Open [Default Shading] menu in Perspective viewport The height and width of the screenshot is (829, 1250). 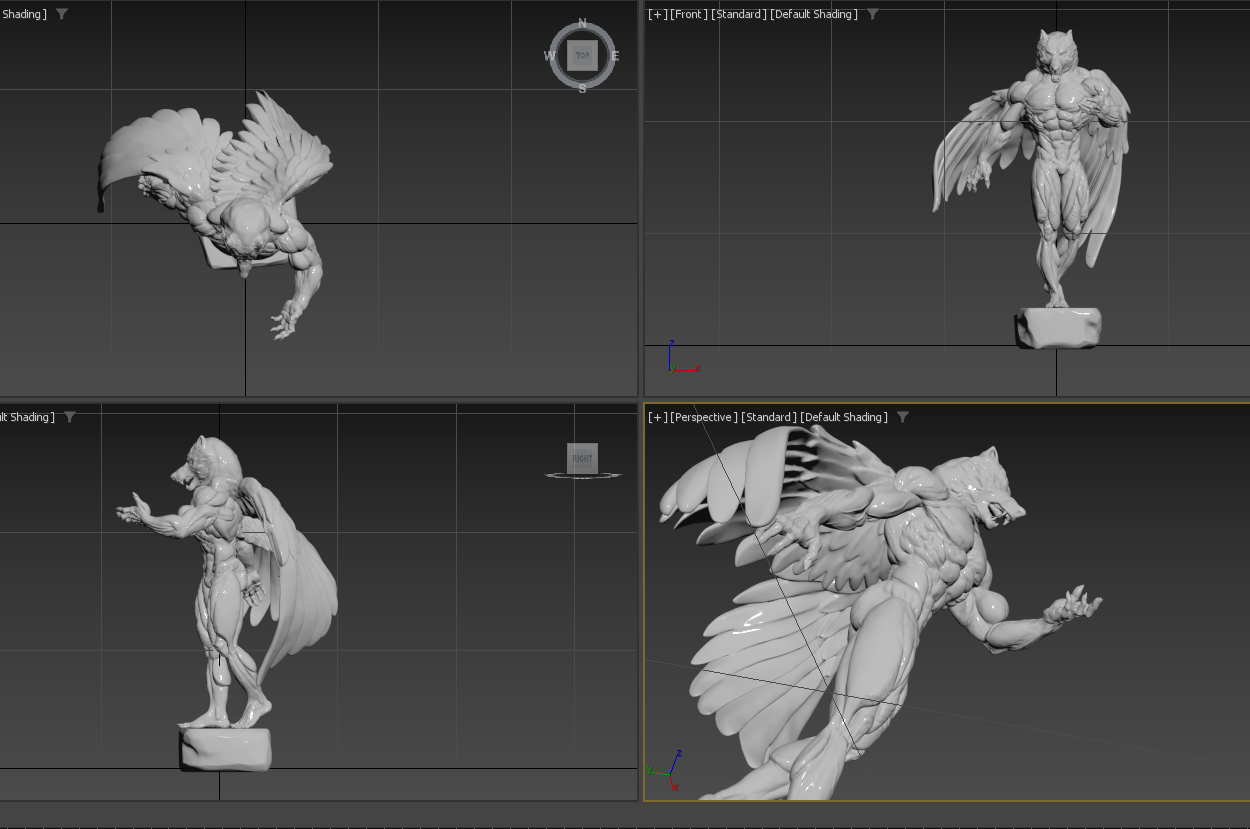tap(844, 417)
